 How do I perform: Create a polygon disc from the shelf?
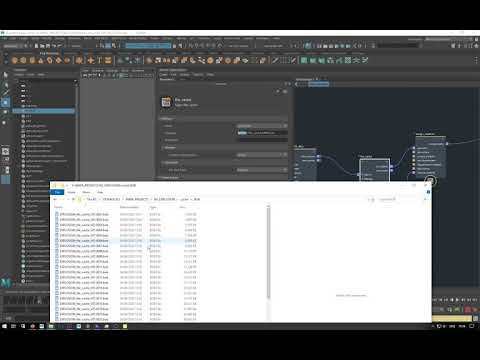[x=67, y=60]
